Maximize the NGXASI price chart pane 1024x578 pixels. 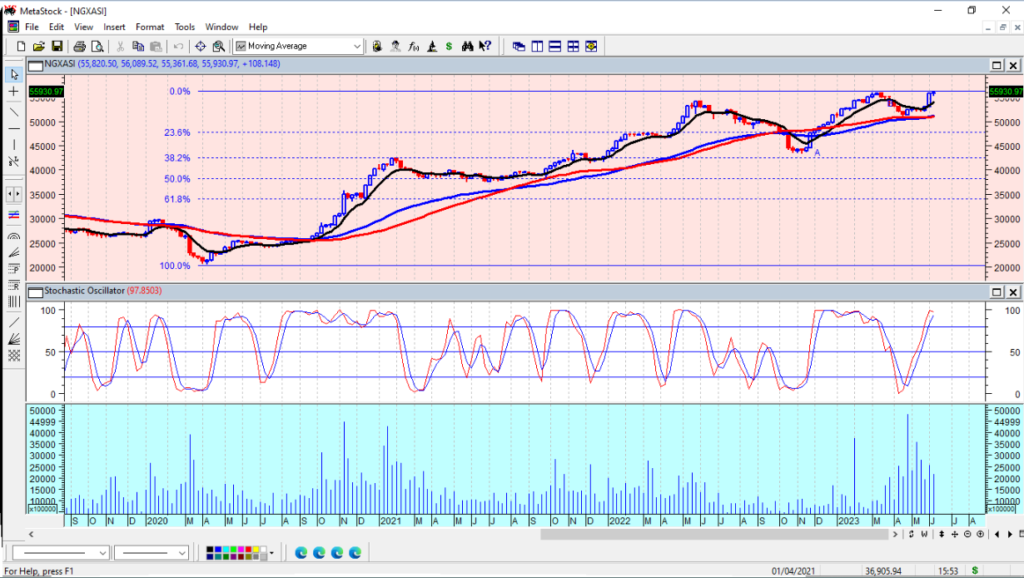pyautogui.click(x=995, y=65)
